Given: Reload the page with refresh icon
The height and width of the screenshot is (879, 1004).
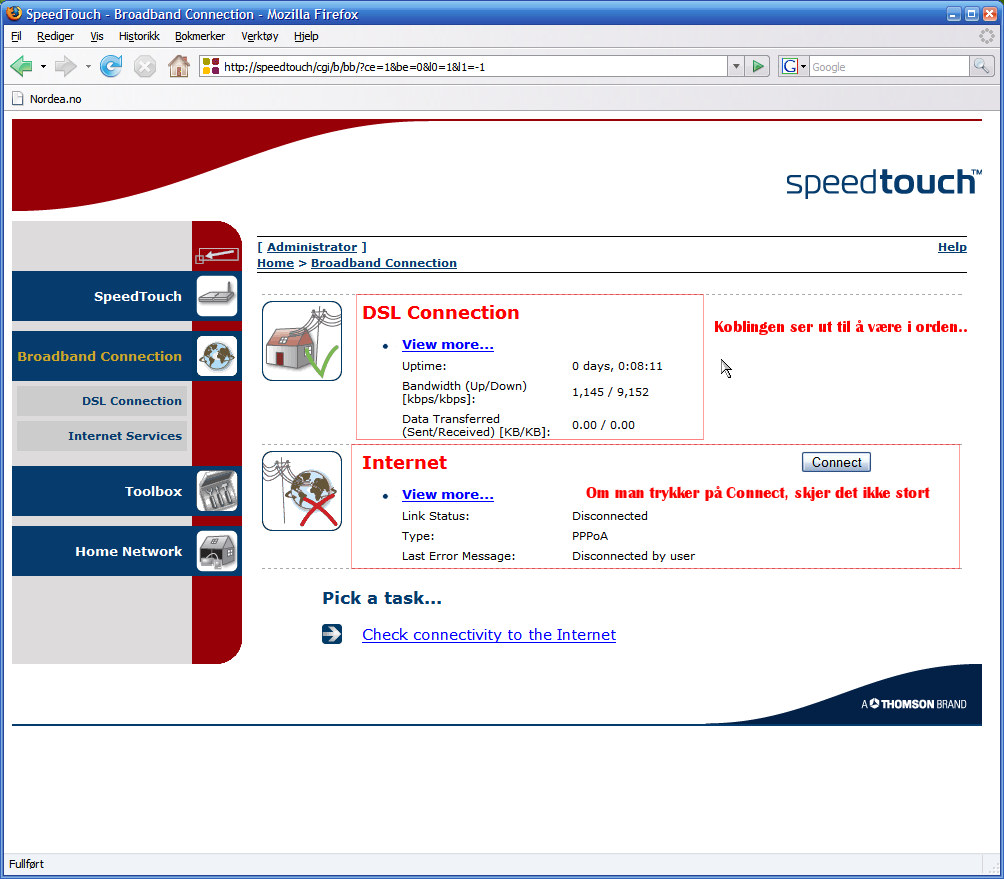Looking at the screenshot, I should coord(111,66).
